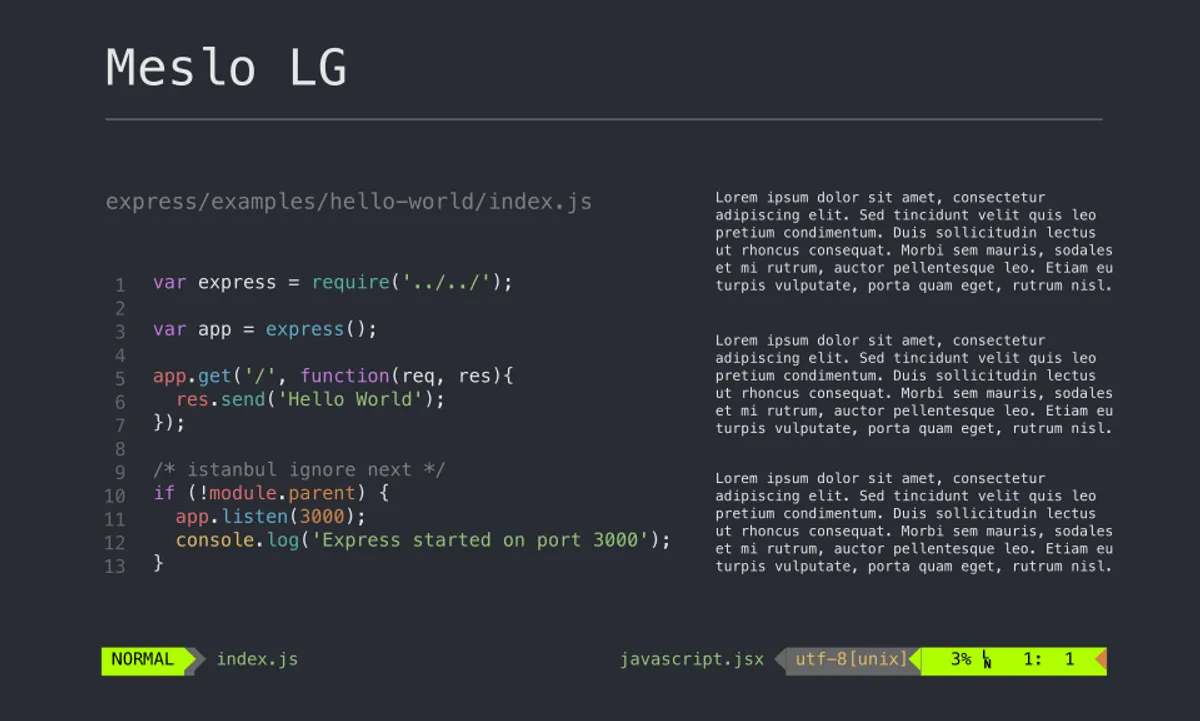Click 'app.listen' on line 11
Viewport: 1200px width, 721px height.
pyautogui.click(x=231, y=517)
